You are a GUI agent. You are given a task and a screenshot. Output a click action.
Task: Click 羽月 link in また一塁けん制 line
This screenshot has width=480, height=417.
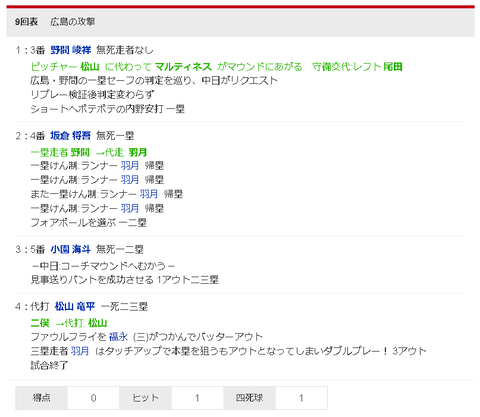149,194
